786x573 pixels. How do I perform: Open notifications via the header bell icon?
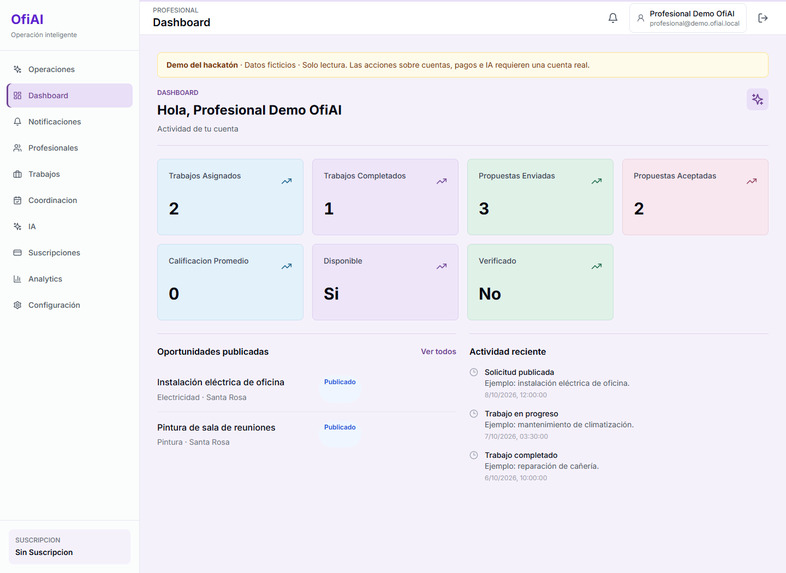point(613,18)
